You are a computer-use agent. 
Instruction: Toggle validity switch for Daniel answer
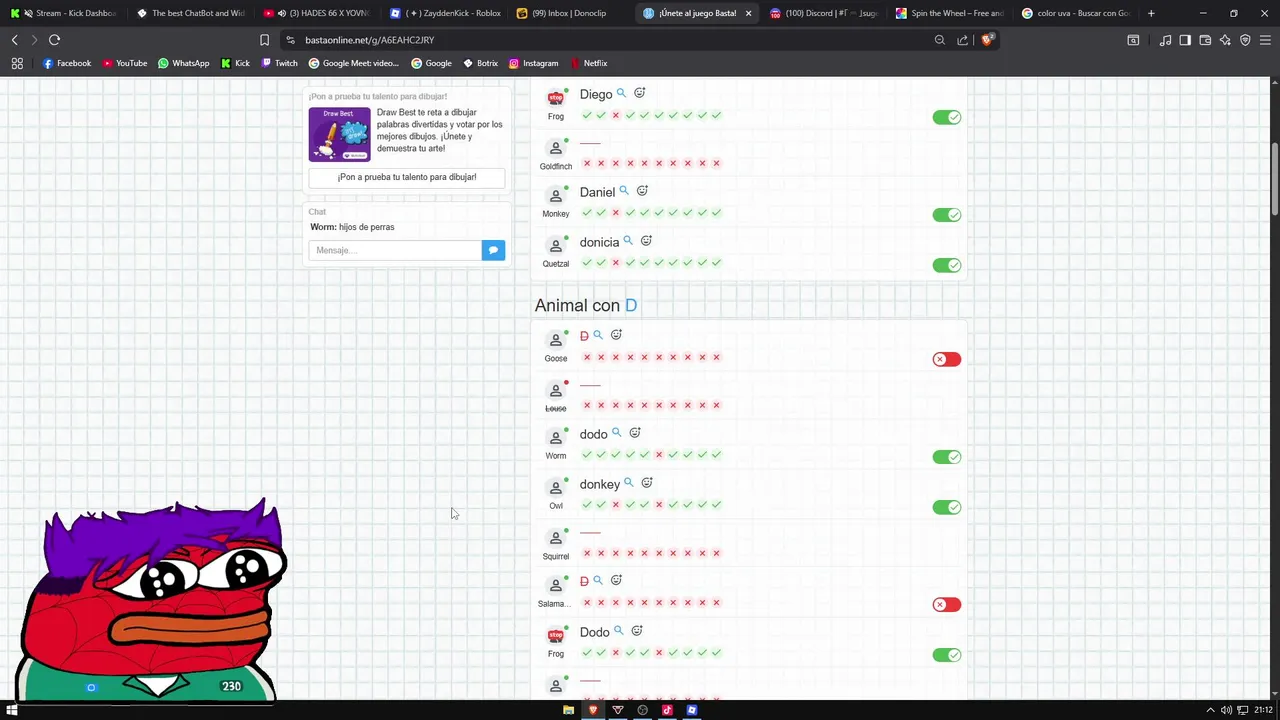(947, 215)
